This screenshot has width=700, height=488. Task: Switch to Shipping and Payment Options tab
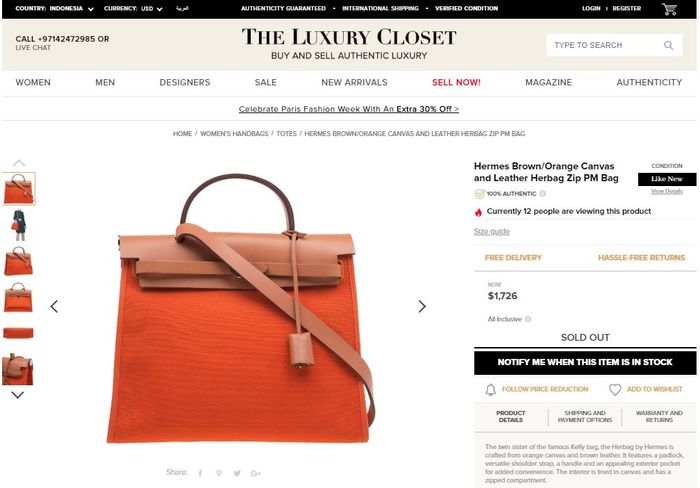coord(585,417)
